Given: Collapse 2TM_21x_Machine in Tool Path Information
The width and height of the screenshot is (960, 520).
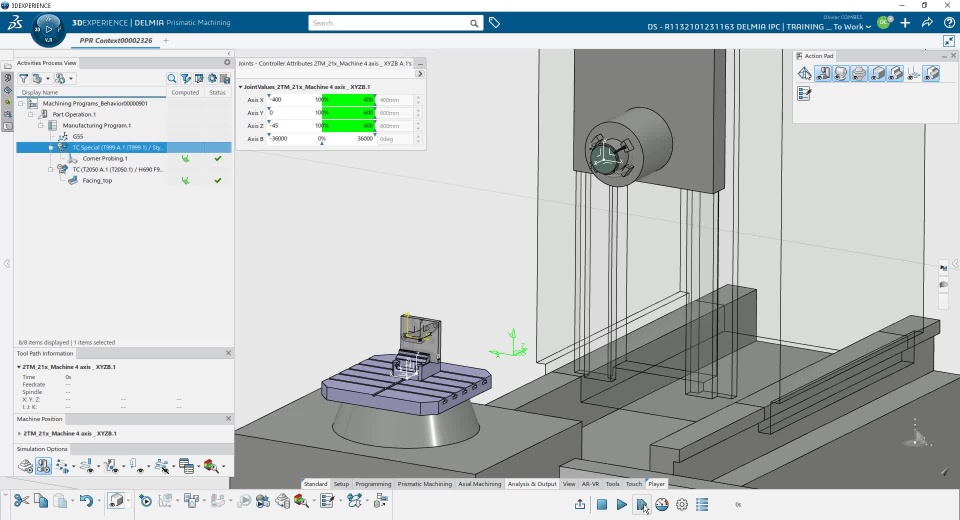Looking at the screenshot, I should [19, 367].
